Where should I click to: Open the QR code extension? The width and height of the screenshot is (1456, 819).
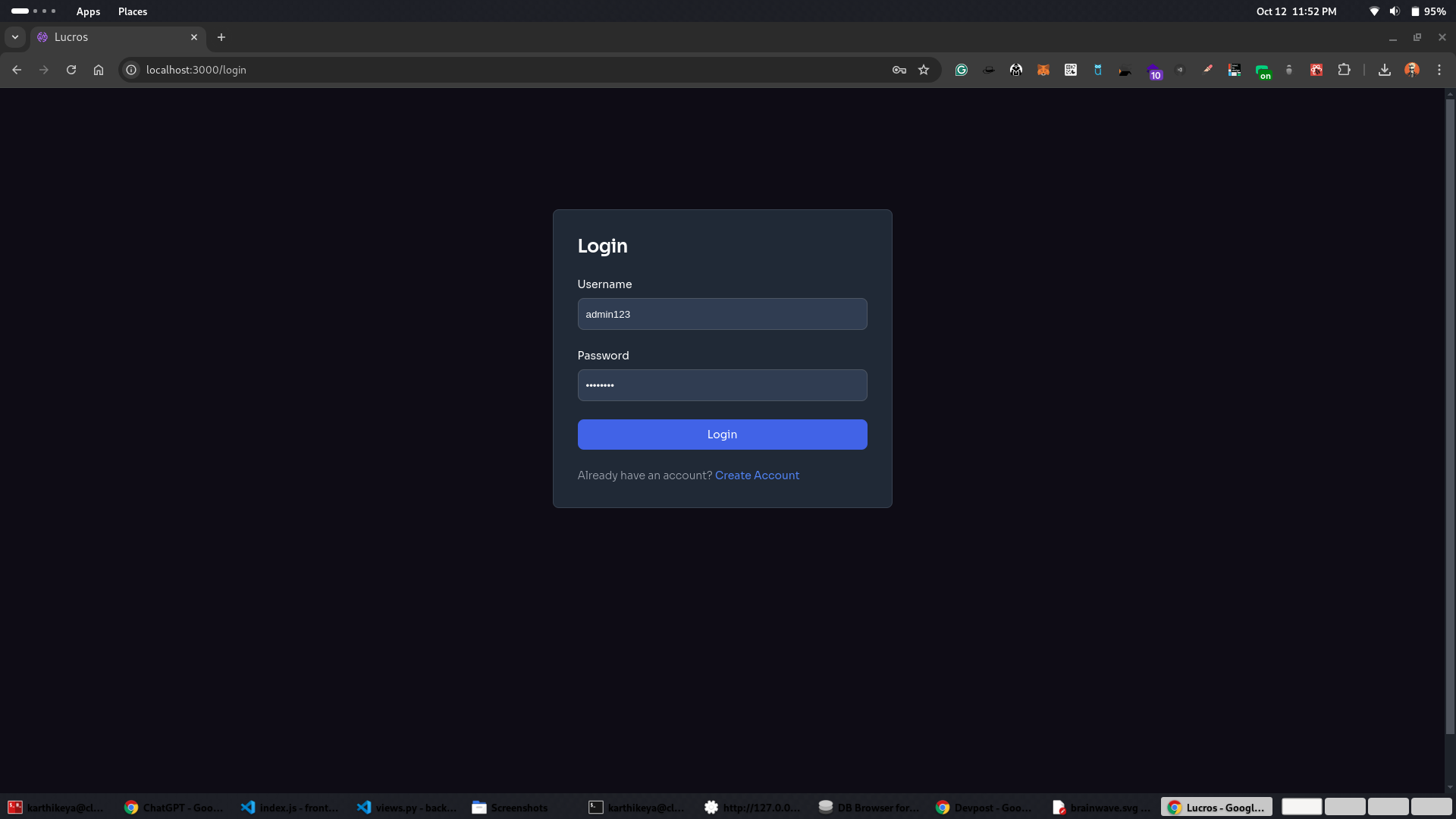[x=1071, y=70]
